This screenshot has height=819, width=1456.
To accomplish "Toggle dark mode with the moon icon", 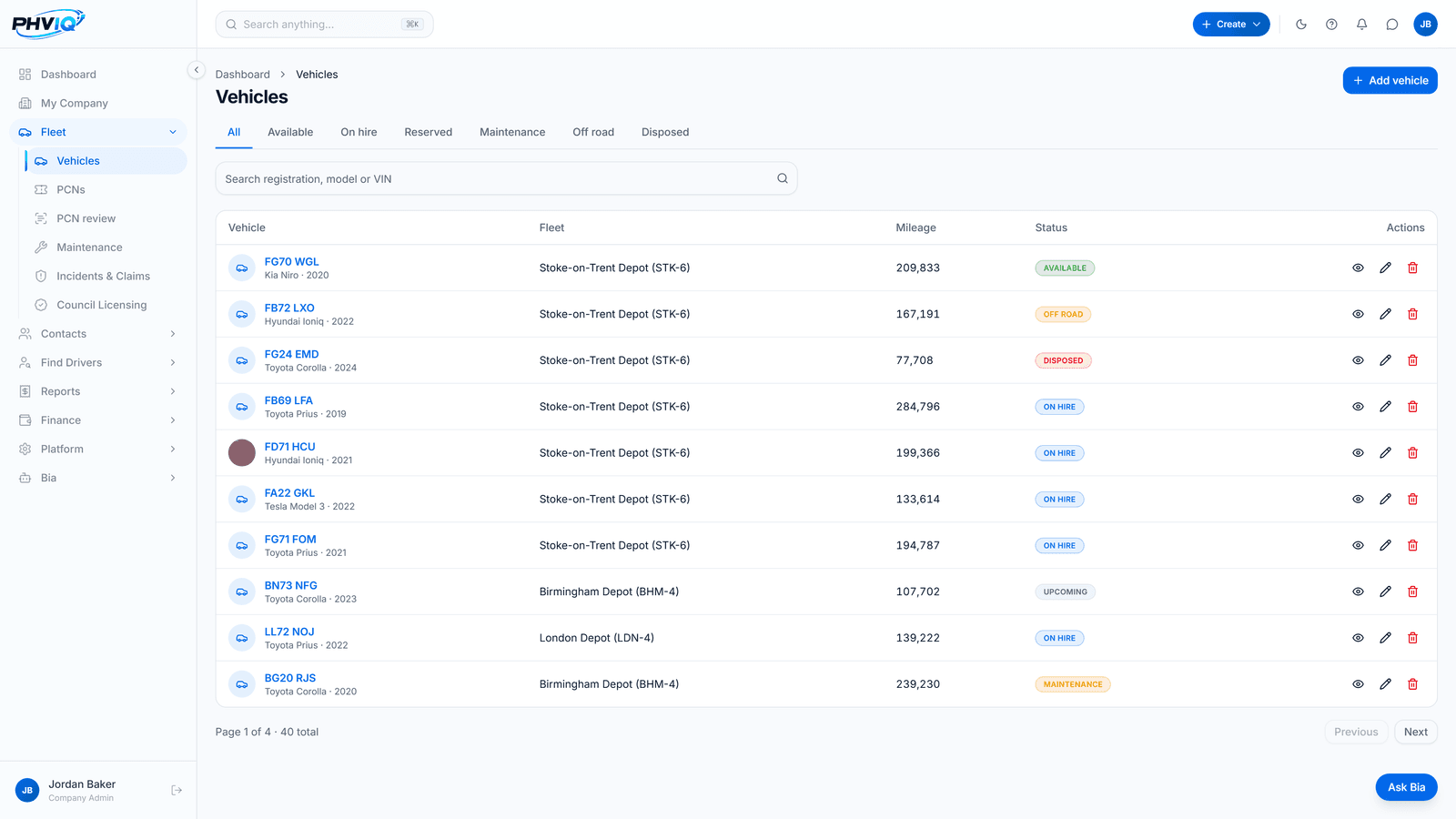I will 1301,25.
